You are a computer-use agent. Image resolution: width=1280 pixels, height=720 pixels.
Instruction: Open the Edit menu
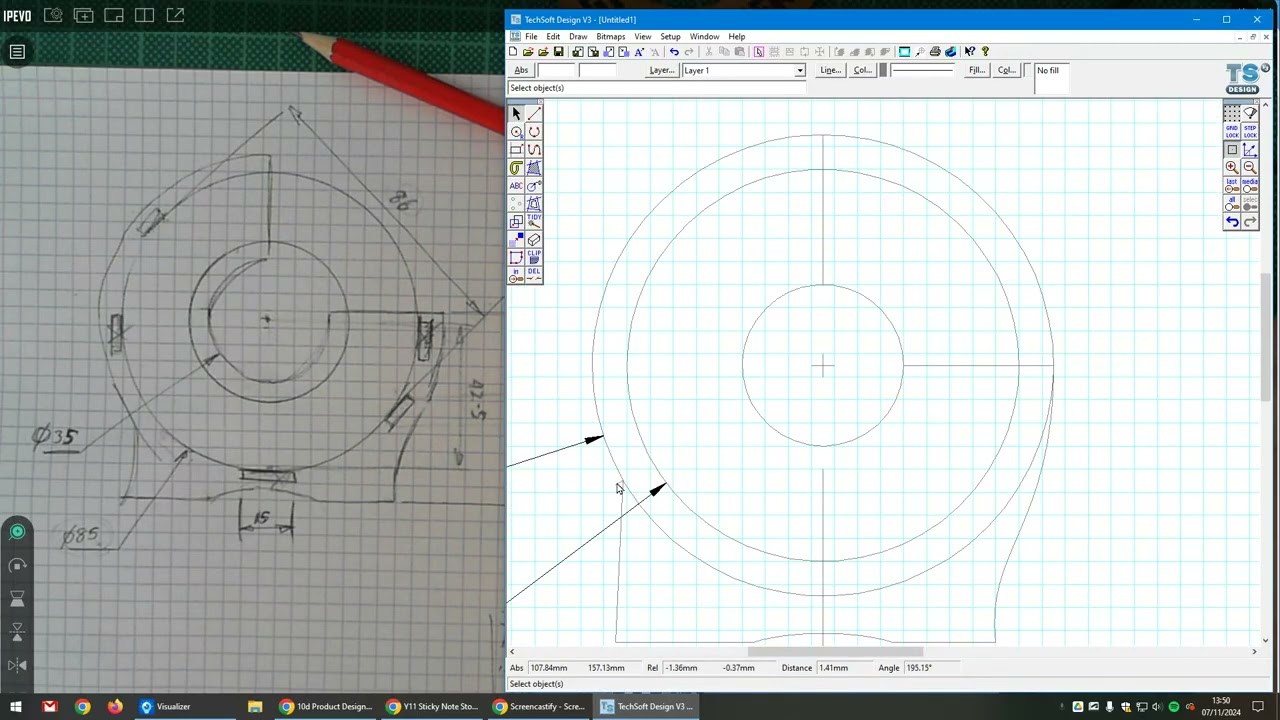pos(553,37)
